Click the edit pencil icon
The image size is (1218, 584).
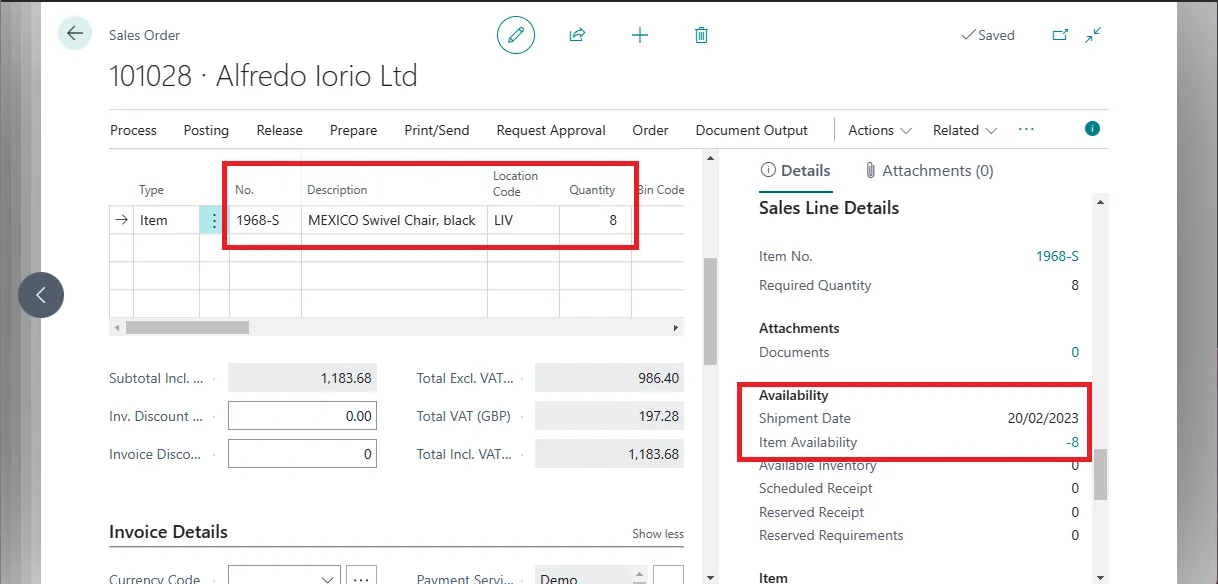[516, 35]
